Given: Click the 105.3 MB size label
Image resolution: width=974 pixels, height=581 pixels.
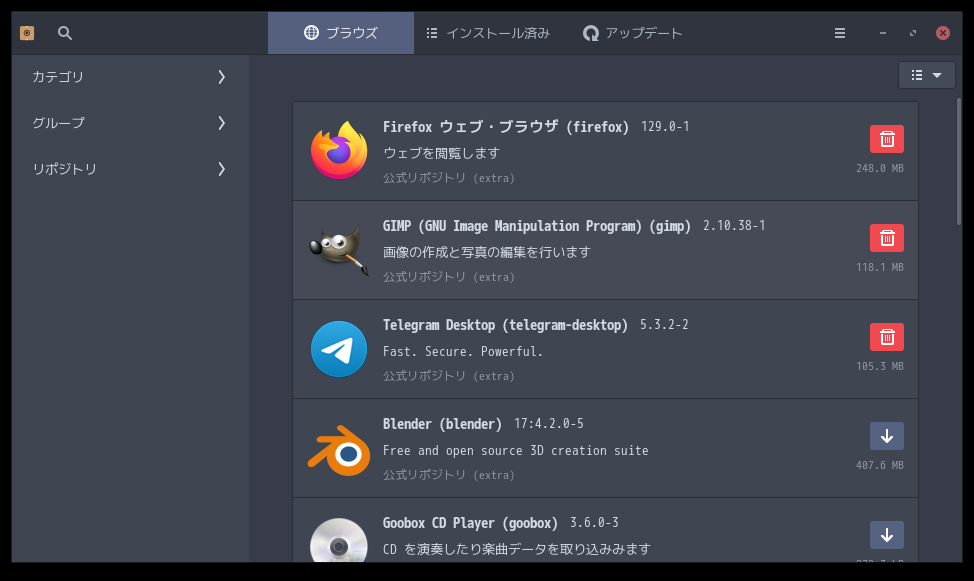Looking at the screenshot, I should tap(880, 366).
